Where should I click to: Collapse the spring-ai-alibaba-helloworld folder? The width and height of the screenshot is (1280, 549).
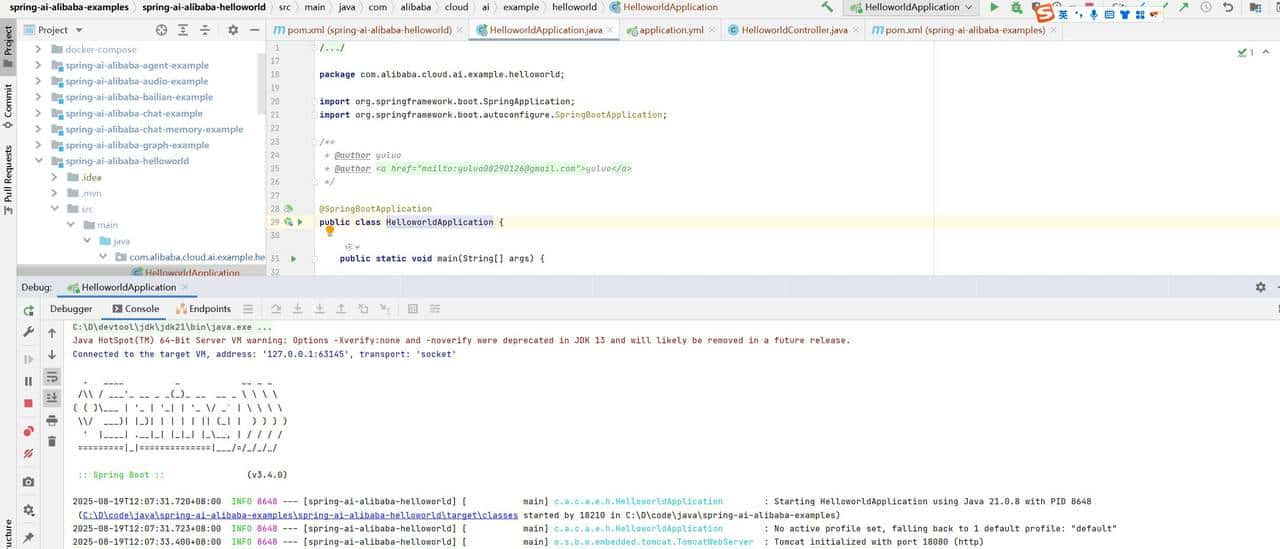tap(38, 161)
